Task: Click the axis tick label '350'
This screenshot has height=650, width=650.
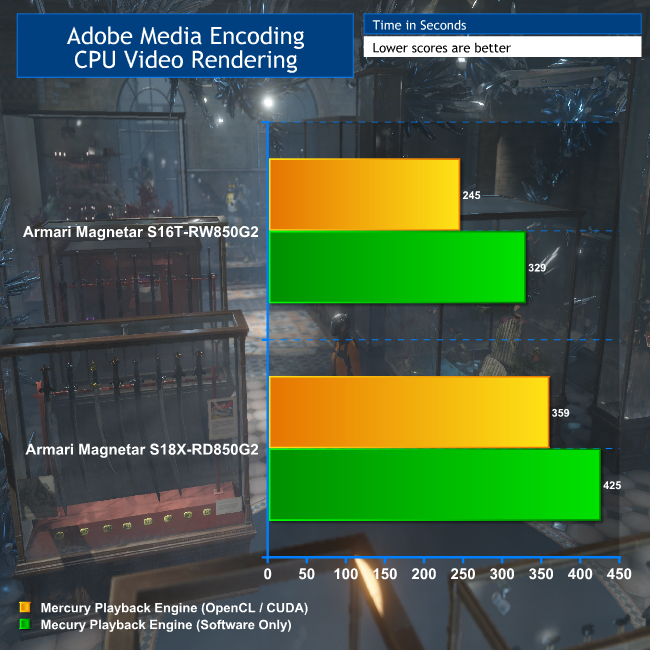Action: click(x=541, y=574)
